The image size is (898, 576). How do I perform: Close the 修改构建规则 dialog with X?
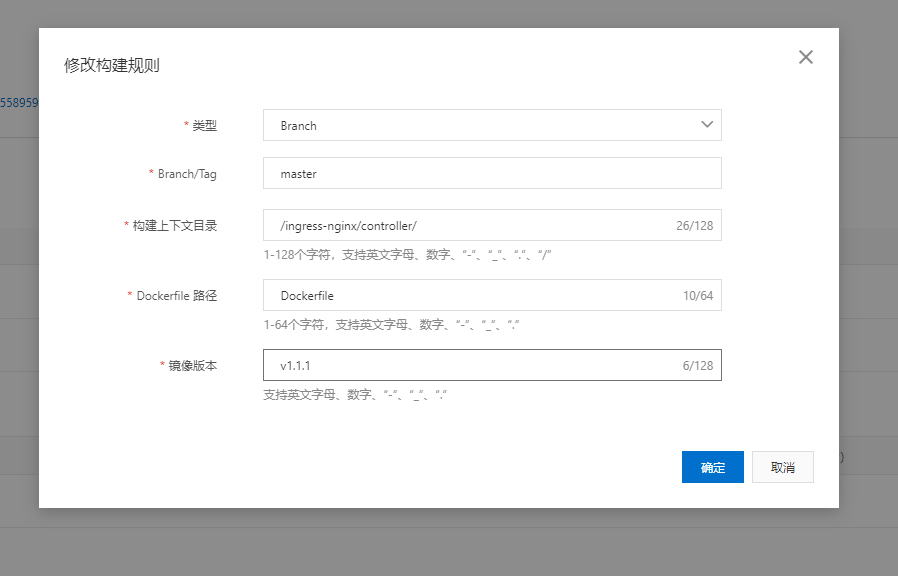coord(806,57)
